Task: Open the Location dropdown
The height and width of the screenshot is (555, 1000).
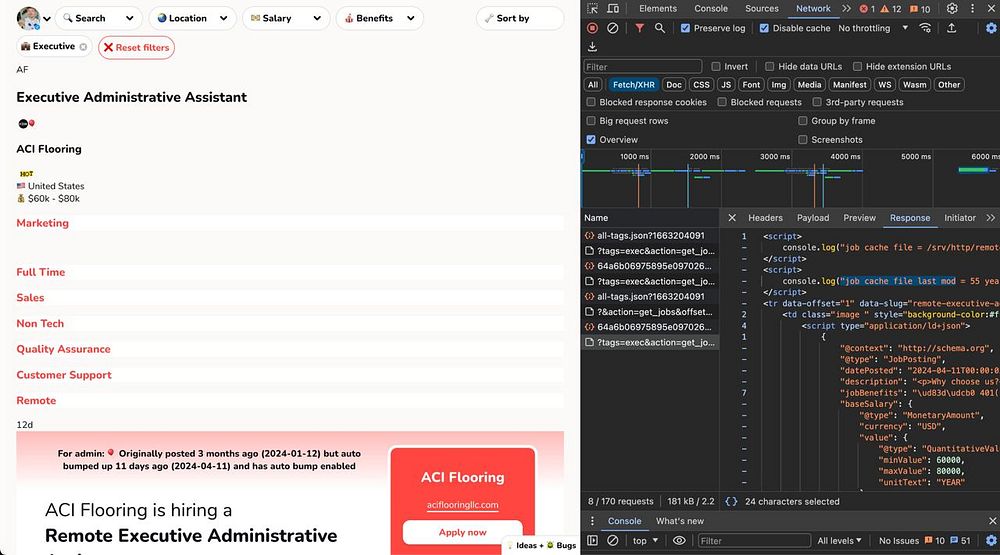Action: pos(193,18)
